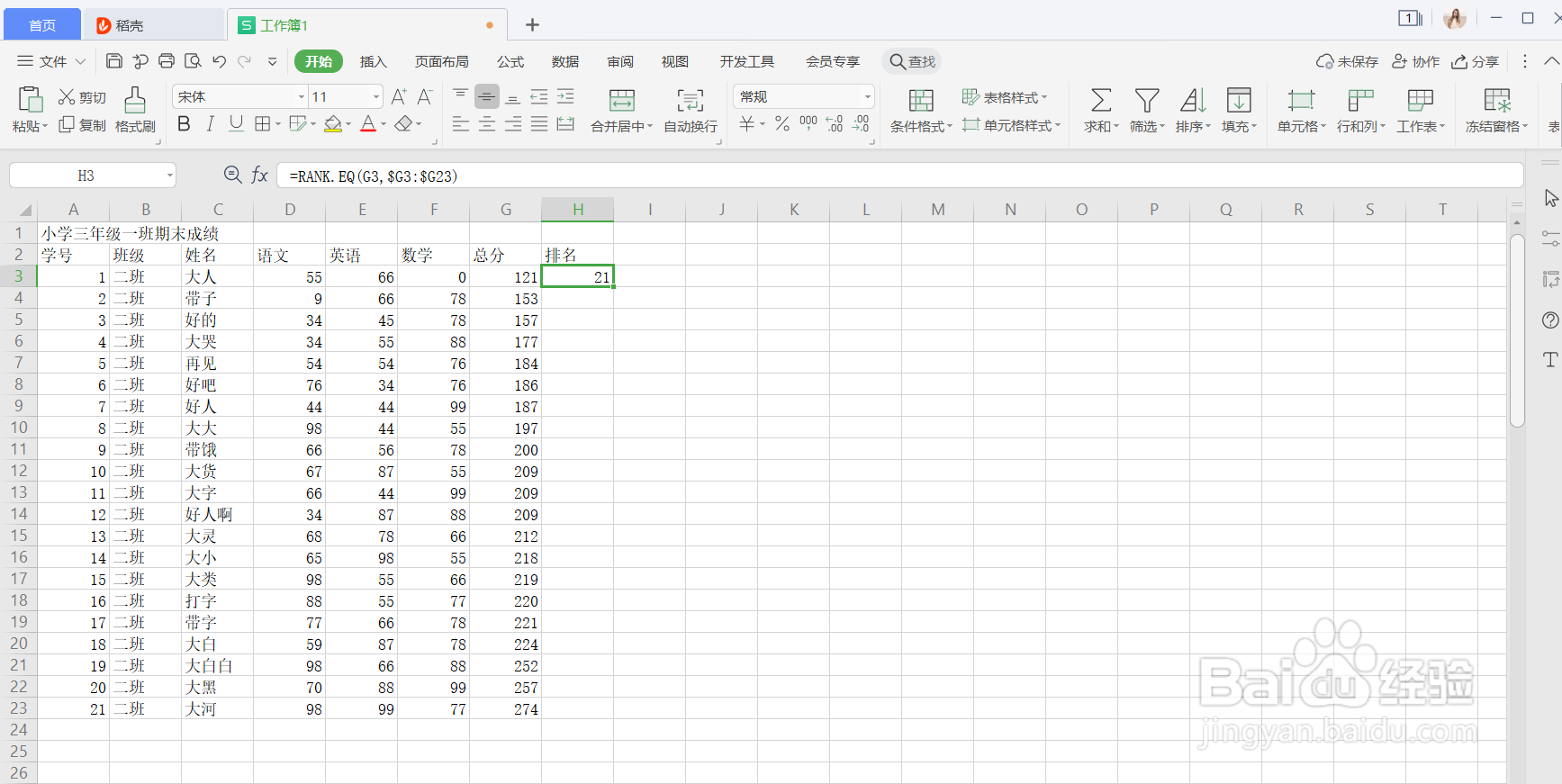Click the Copy button

pos(82,125)
